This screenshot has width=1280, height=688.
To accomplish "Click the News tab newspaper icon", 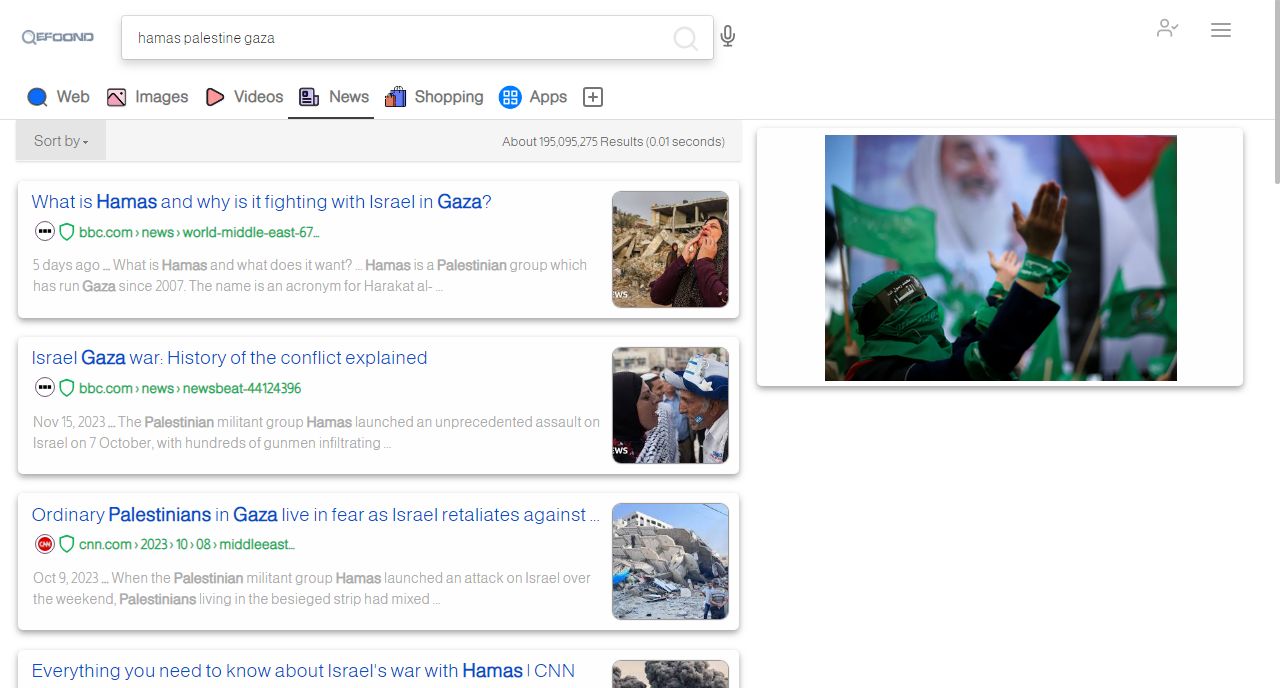I will [309, 97].
